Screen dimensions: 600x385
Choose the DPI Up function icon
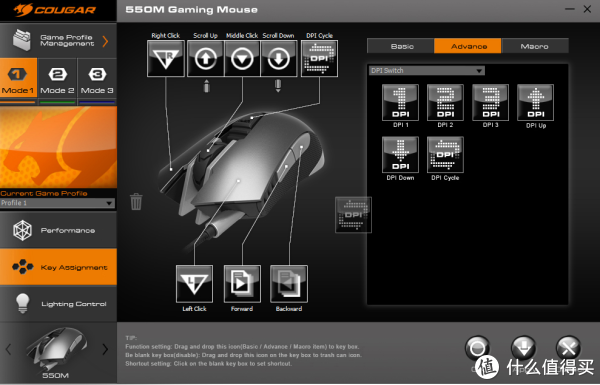click(x=535, y=103)
